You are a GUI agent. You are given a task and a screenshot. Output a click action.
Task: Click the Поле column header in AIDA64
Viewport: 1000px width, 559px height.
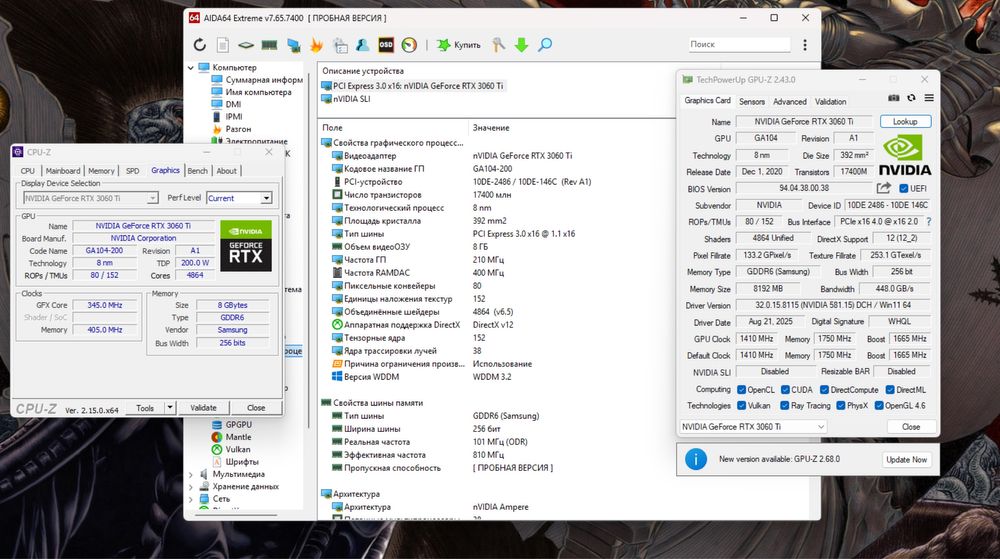(332, 127)
